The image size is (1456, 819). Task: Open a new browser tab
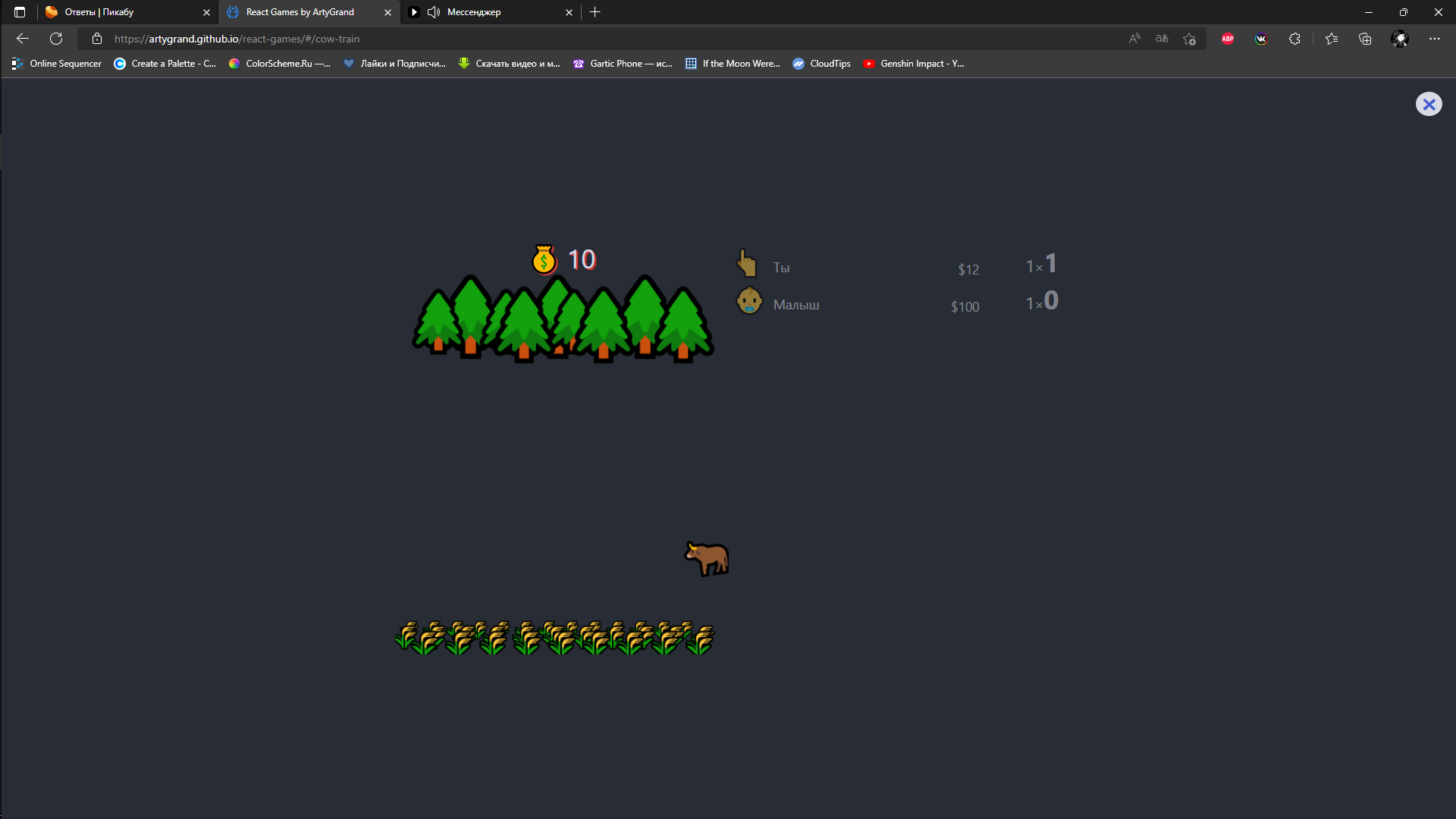pos(595,12)
